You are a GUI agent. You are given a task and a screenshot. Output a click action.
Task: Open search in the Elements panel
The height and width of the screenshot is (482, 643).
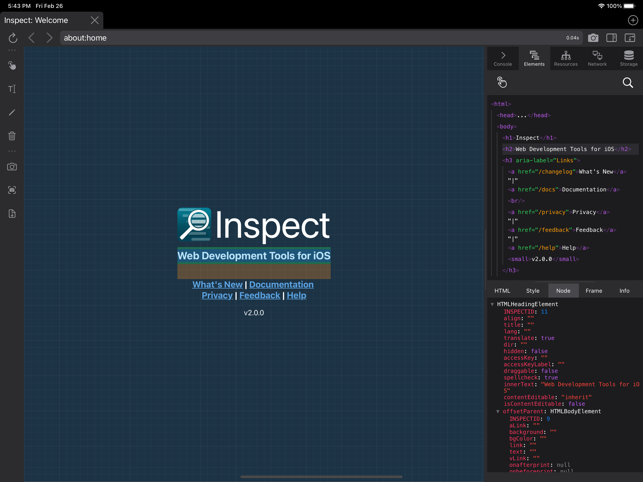pos(628,83)
